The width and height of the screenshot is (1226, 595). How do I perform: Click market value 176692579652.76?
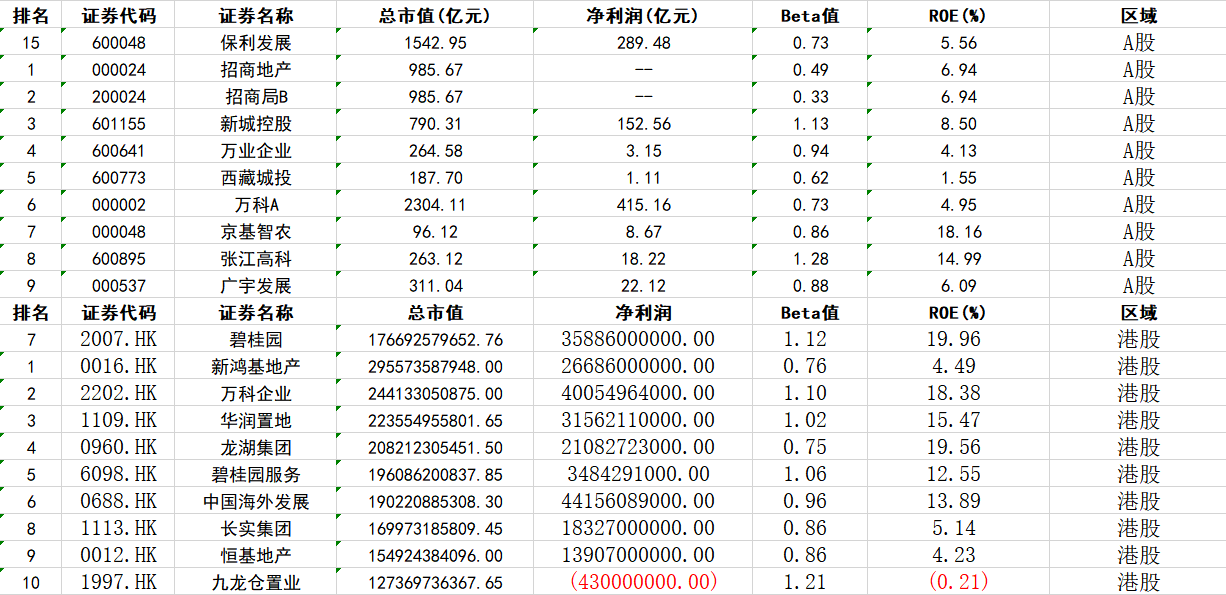(x=435, y=340)
